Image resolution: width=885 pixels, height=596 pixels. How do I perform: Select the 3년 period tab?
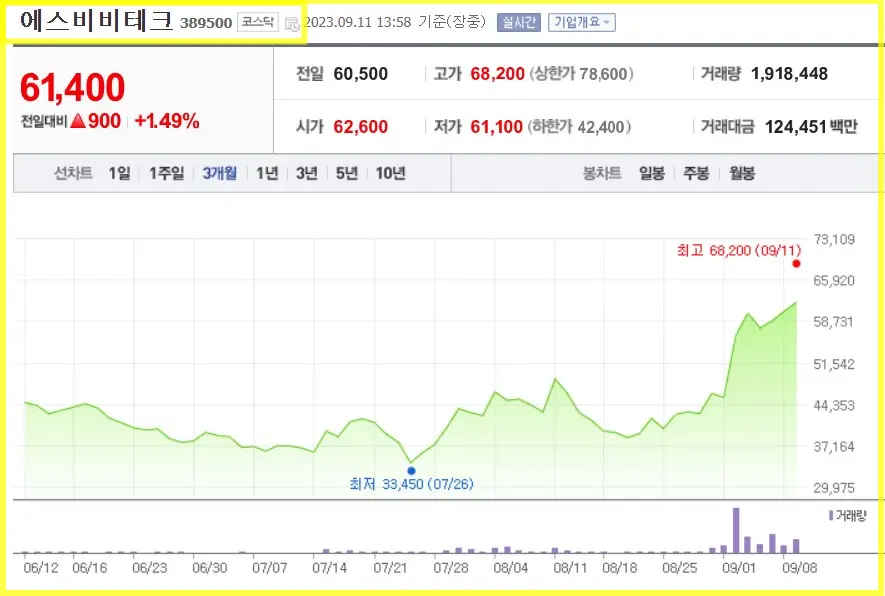click(306, 172)
